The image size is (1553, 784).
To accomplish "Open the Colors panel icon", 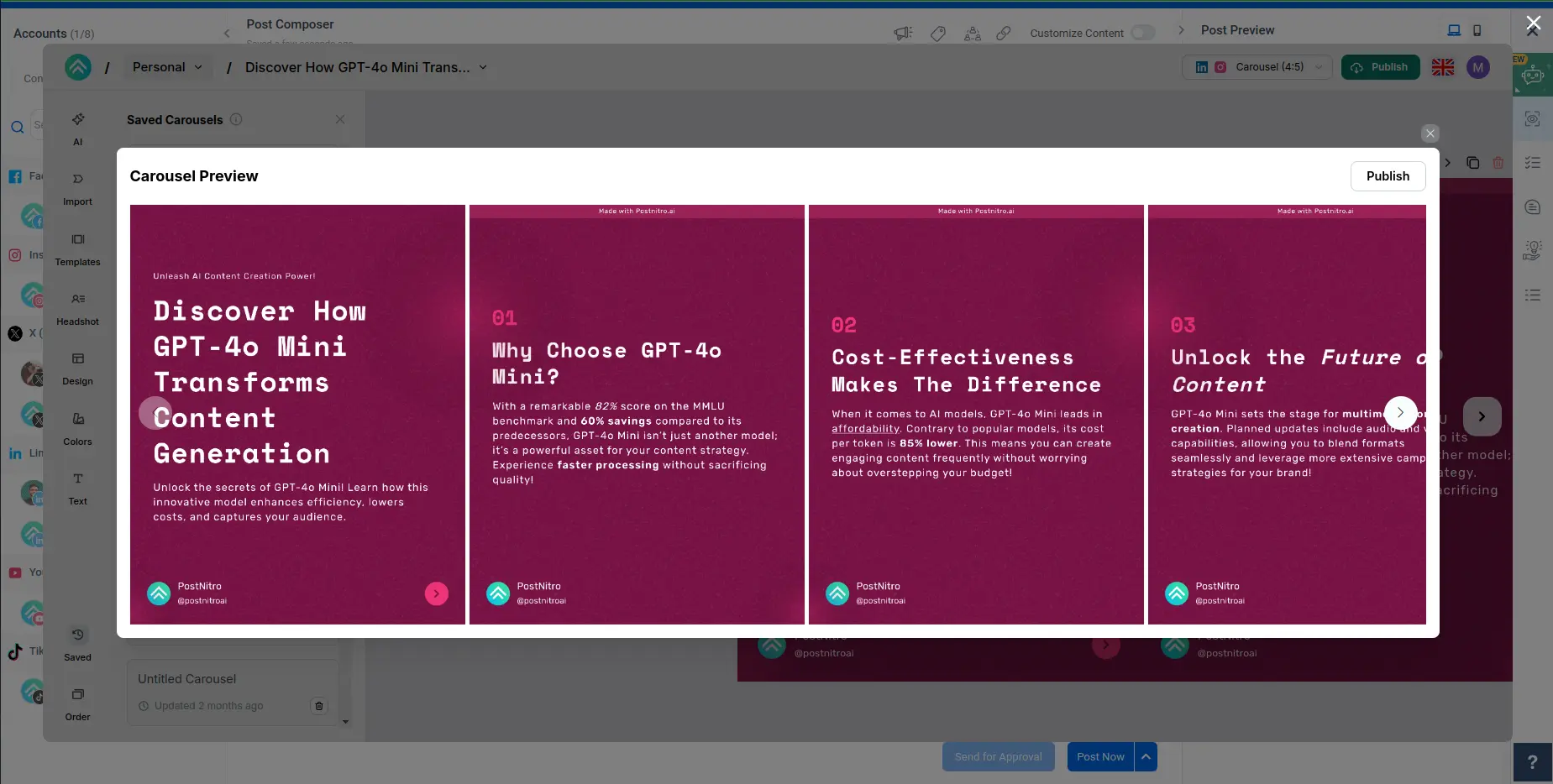I will tap(77, 428).
